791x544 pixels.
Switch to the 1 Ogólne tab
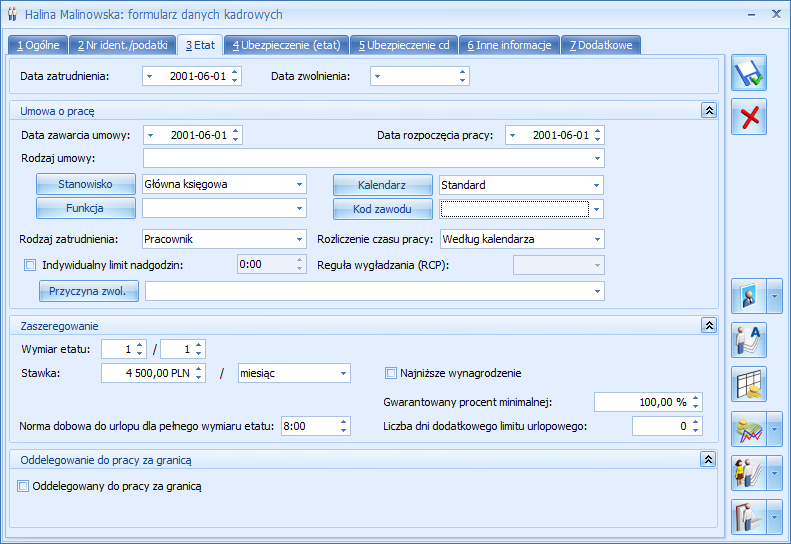tap(38, 45)
